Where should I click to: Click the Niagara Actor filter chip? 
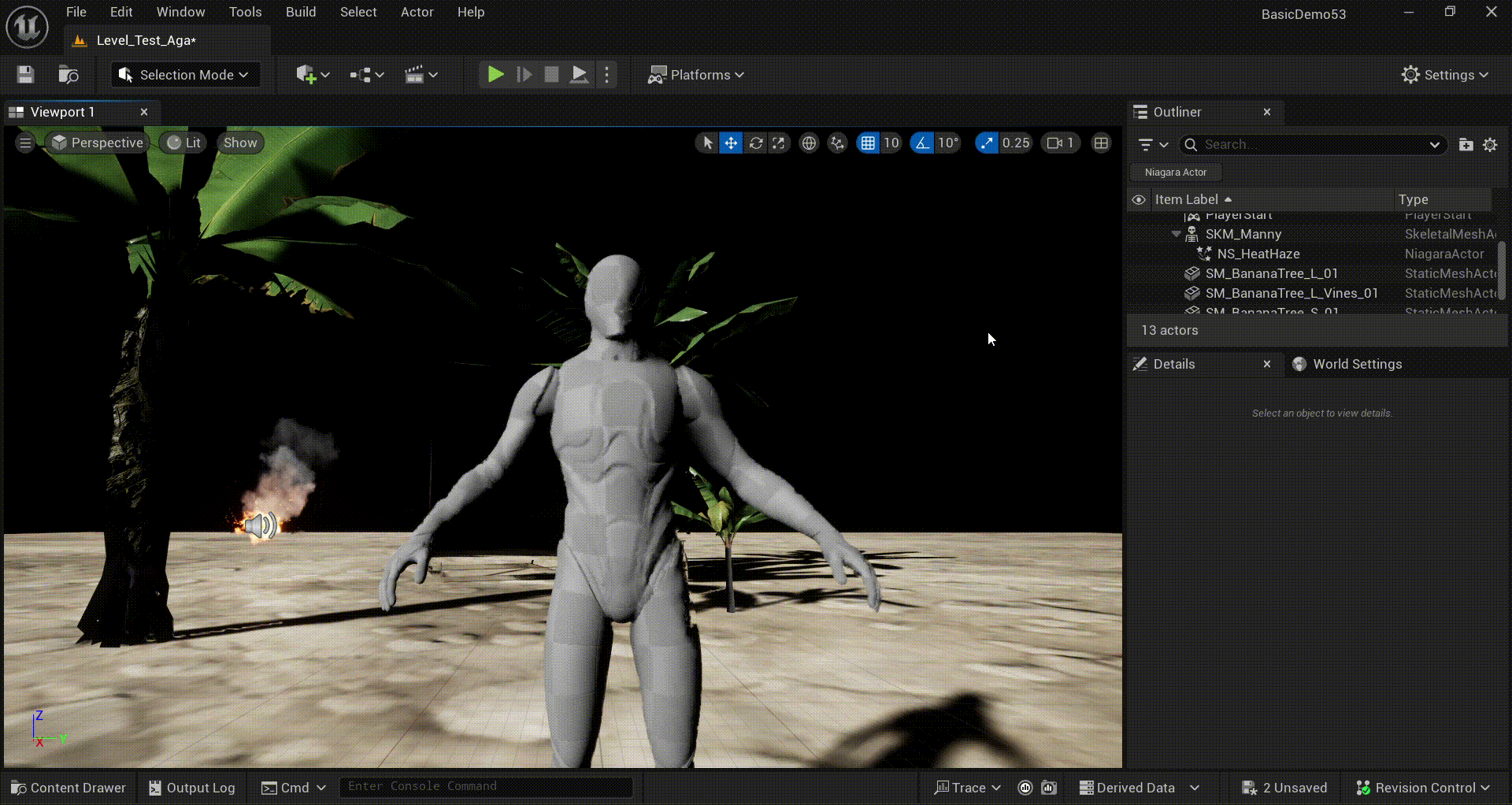(x=1175, y=172)
